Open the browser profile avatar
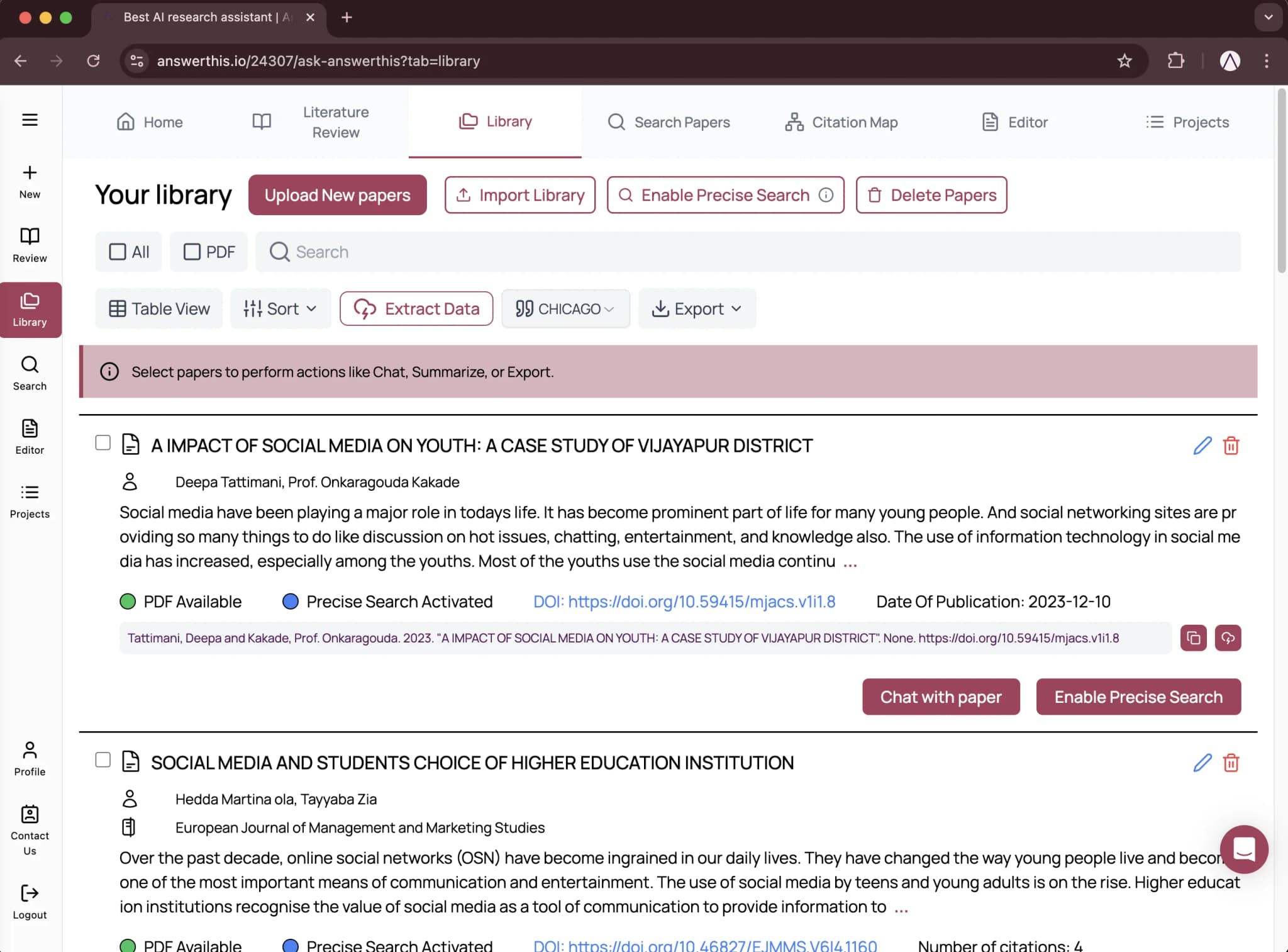Viewport: 1288px width, 952px height. [x=1230, y=61]
